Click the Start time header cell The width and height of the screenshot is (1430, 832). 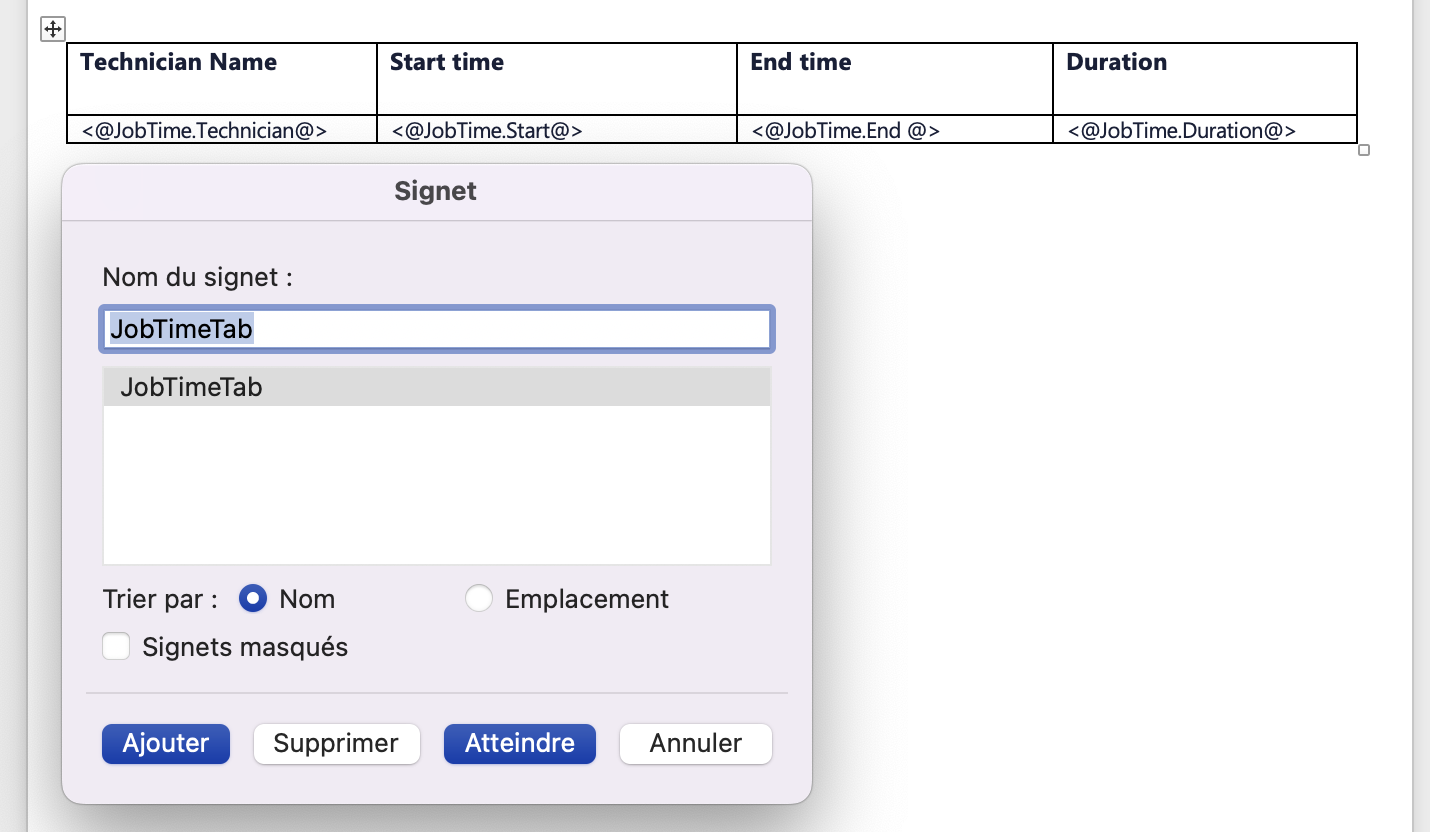click(557, 79)
